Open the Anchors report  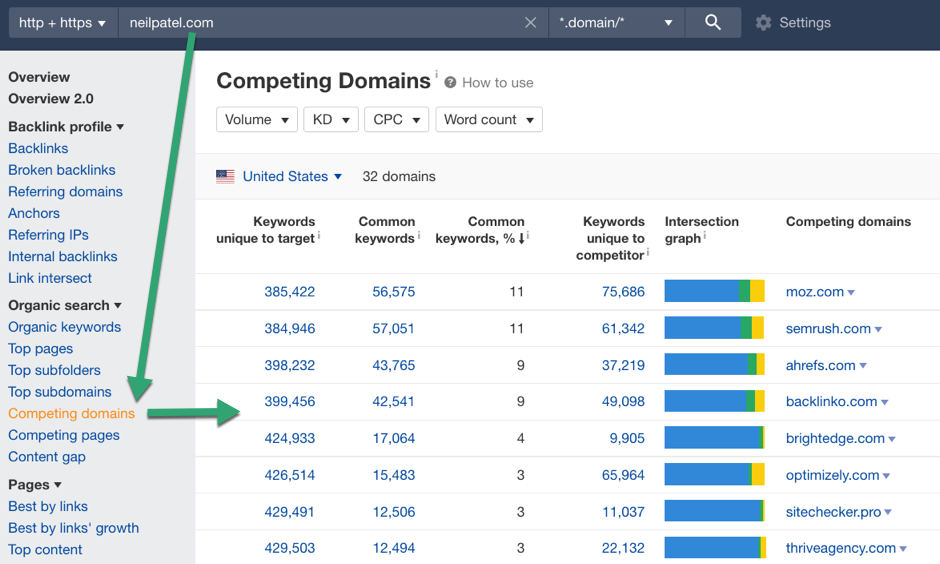pyautogui.click(x=34, y=213)
